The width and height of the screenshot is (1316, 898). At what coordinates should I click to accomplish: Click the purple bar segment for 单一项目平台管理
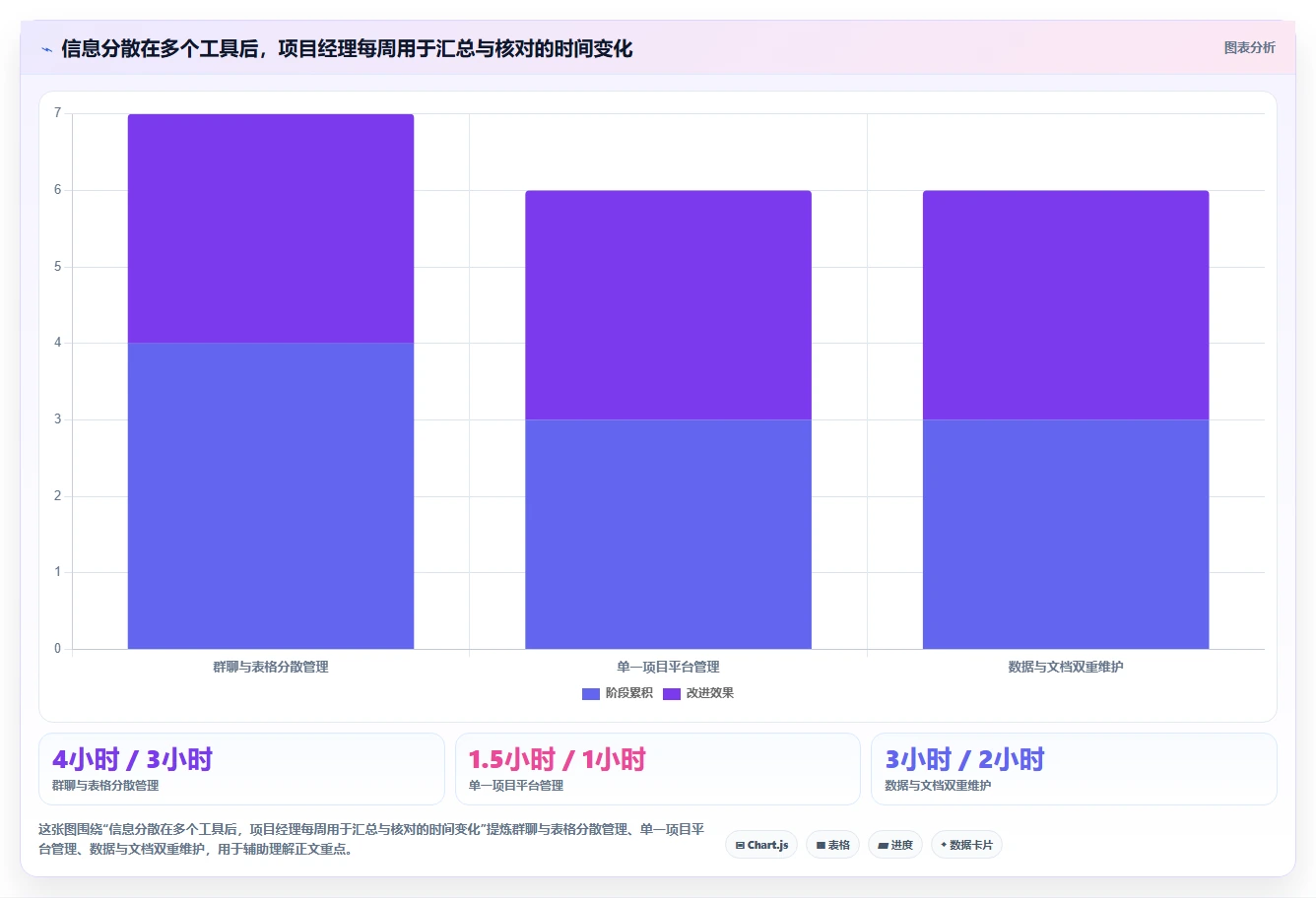point(668,305)
